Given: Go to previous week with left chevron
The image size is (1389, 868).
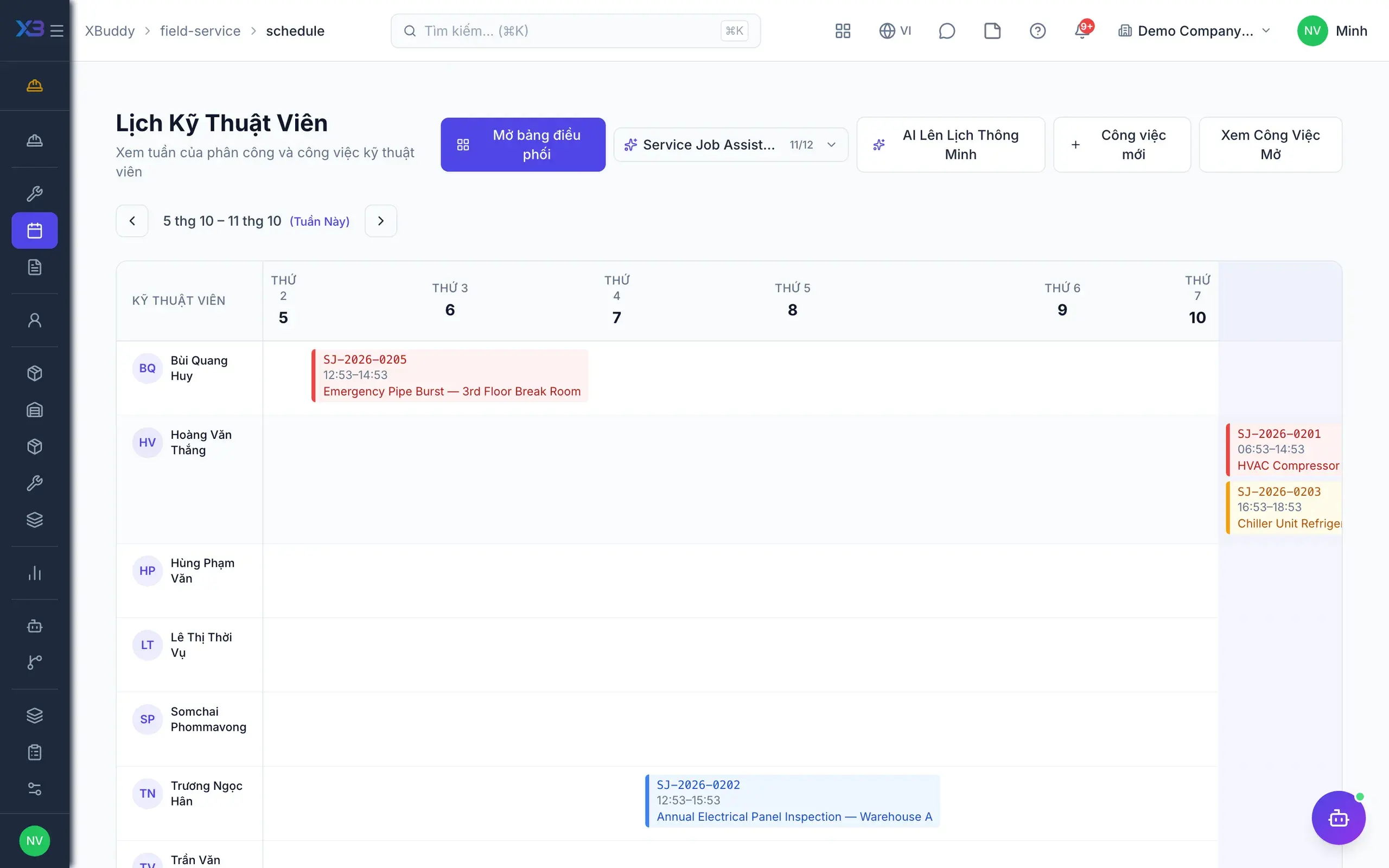Looking at the screenshot, I should (x=132, y=221).
